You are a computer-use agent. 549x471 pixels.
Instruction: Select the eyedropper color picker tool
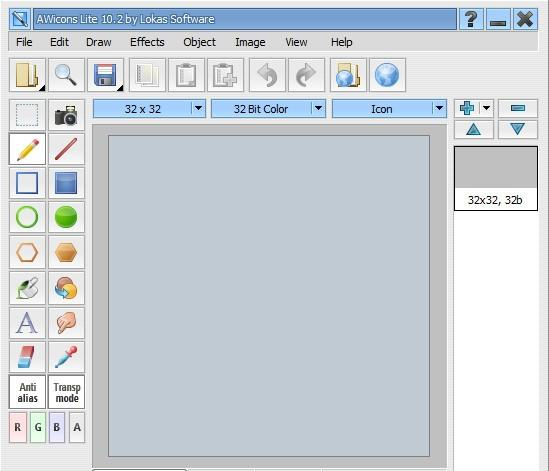(66, 357)
